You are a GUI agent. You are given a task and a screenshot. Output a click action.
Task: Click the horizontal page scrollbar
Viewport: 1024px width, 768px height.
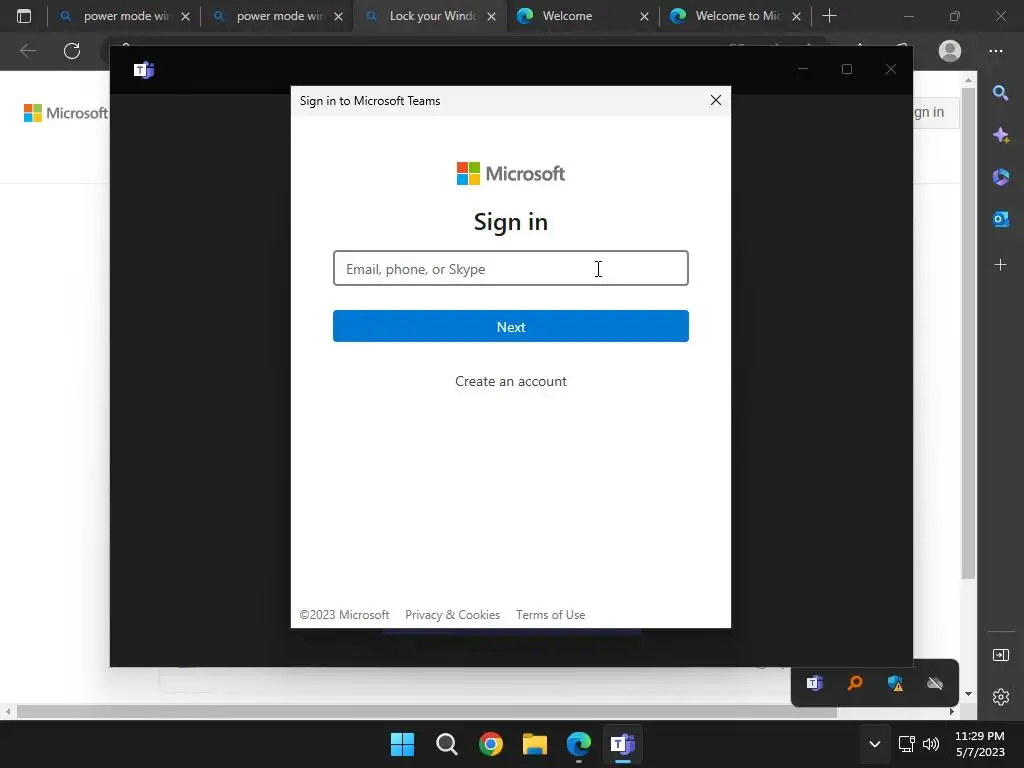(426, 712)
